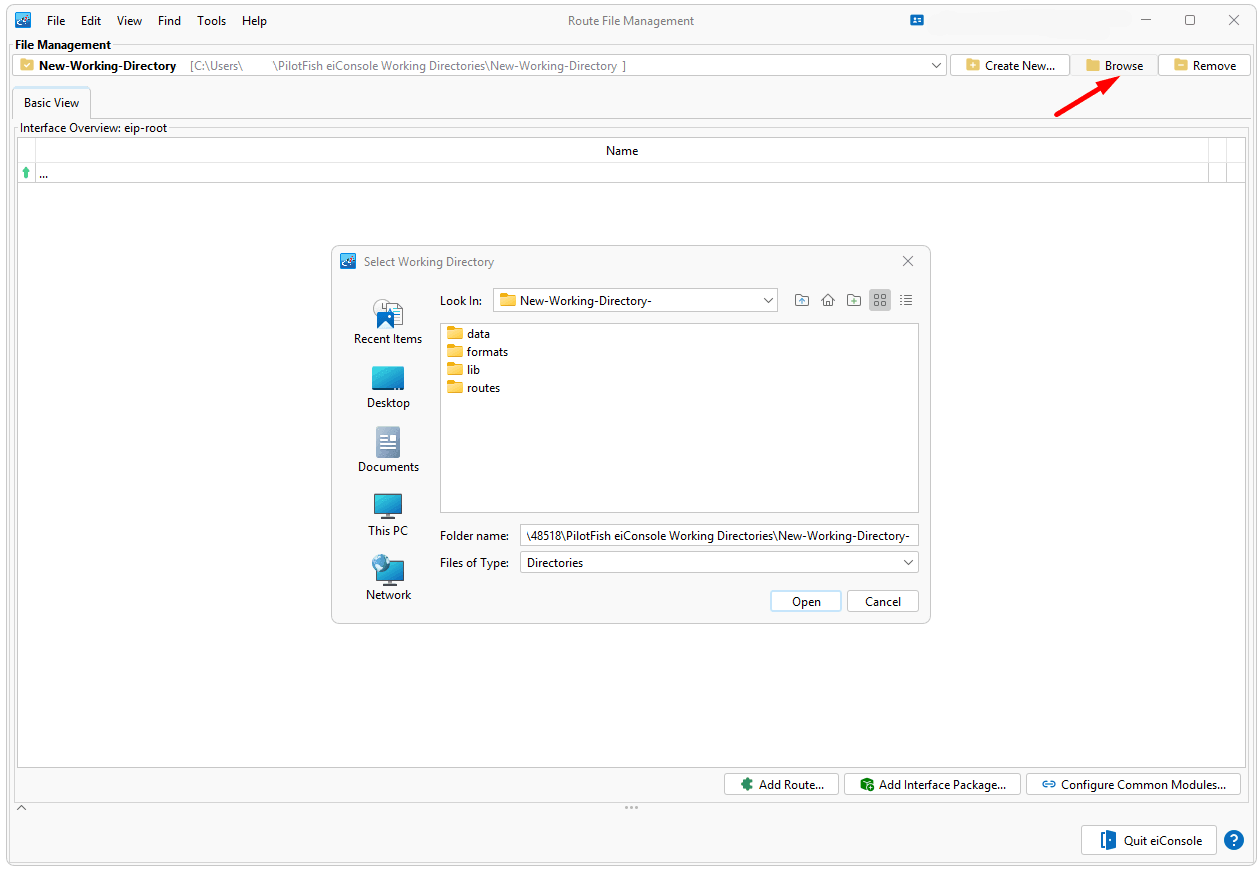Create new folder icon in dialog

854,300
